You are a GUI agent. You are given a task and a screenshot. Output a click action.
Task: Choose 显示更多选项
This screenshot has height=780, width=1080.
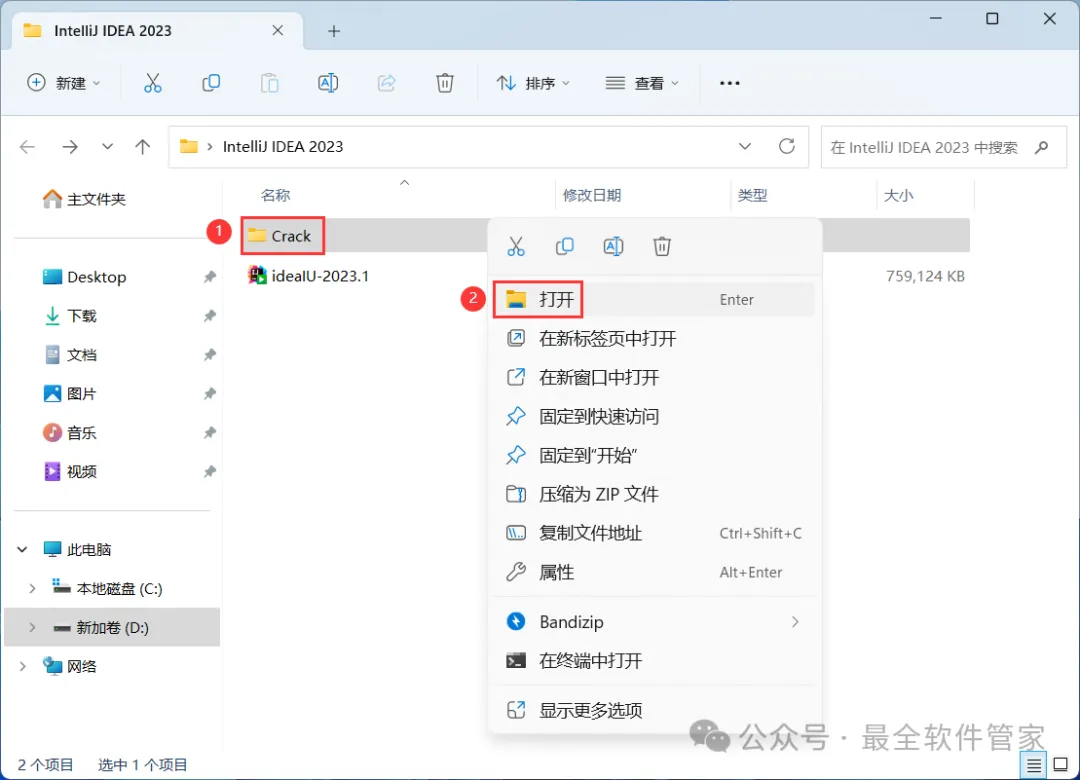[x=654, y=710]
